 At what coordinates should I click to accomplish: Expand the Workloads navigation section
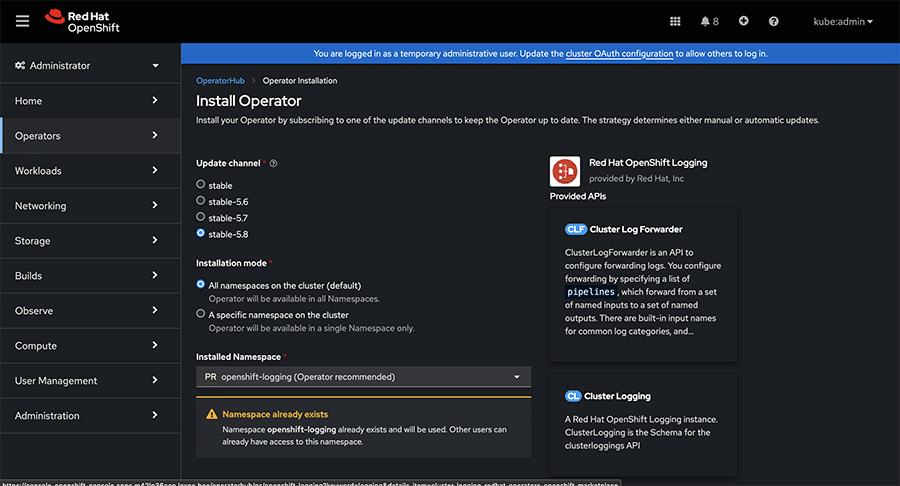coord(88,171)
